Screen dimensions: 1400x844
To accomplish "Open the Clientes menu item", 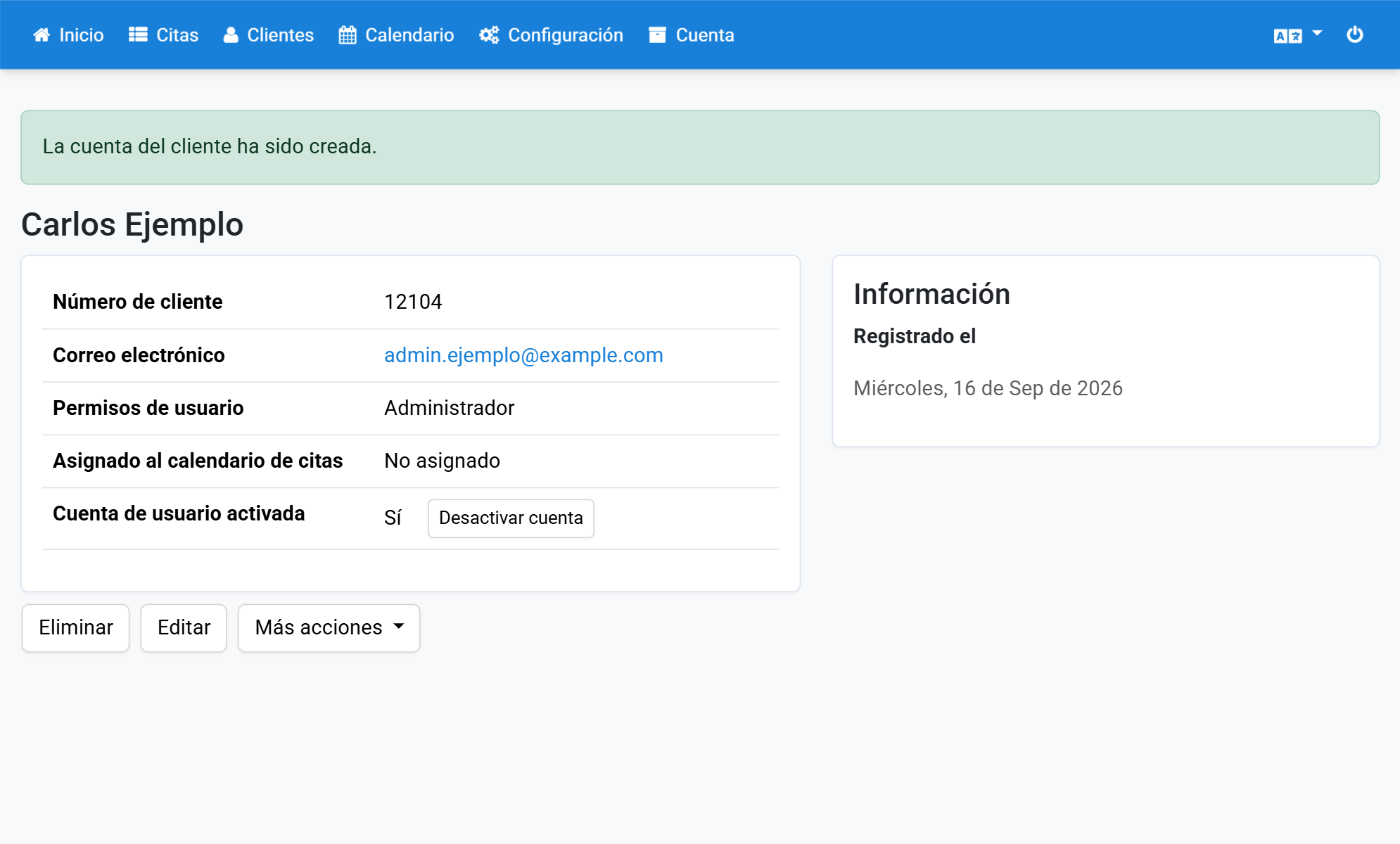I will (x=269, y=35).
